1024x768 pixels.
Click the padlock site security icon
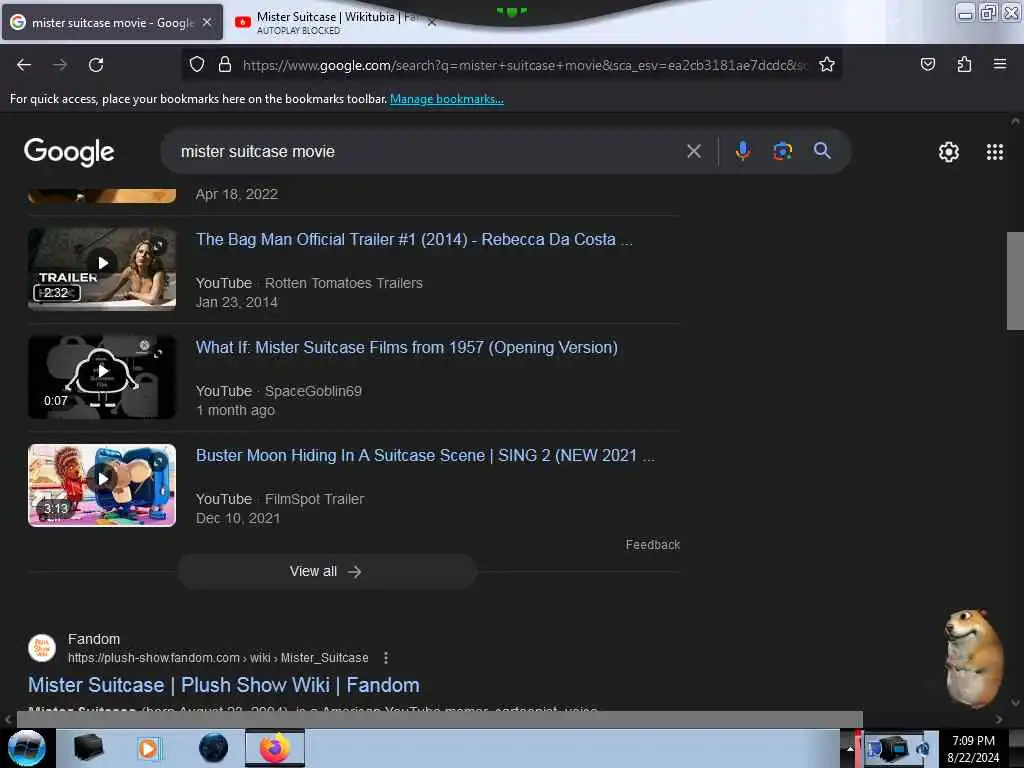[225, 64]
